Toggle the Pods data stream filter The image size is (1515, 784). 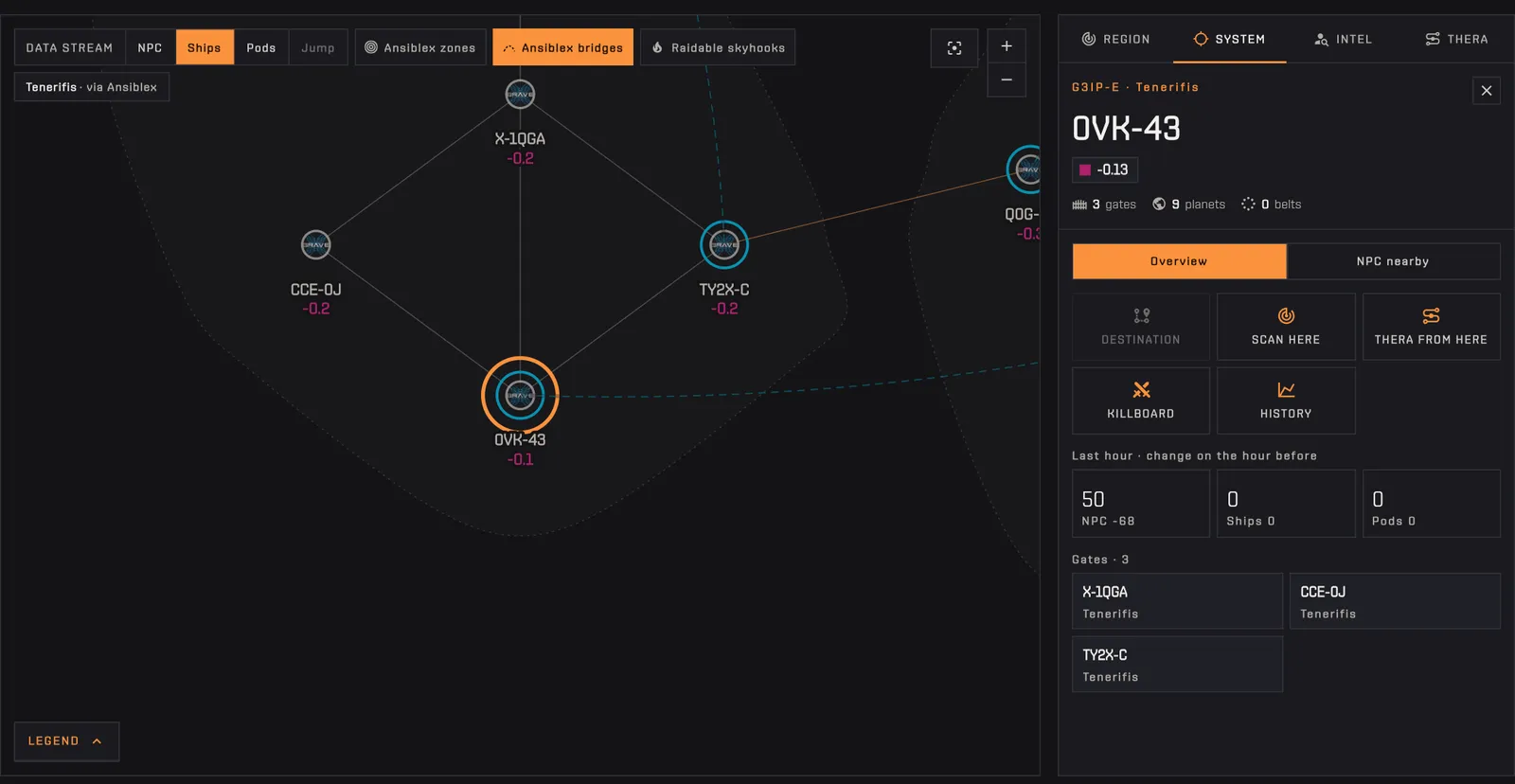(x=261, y=47)
